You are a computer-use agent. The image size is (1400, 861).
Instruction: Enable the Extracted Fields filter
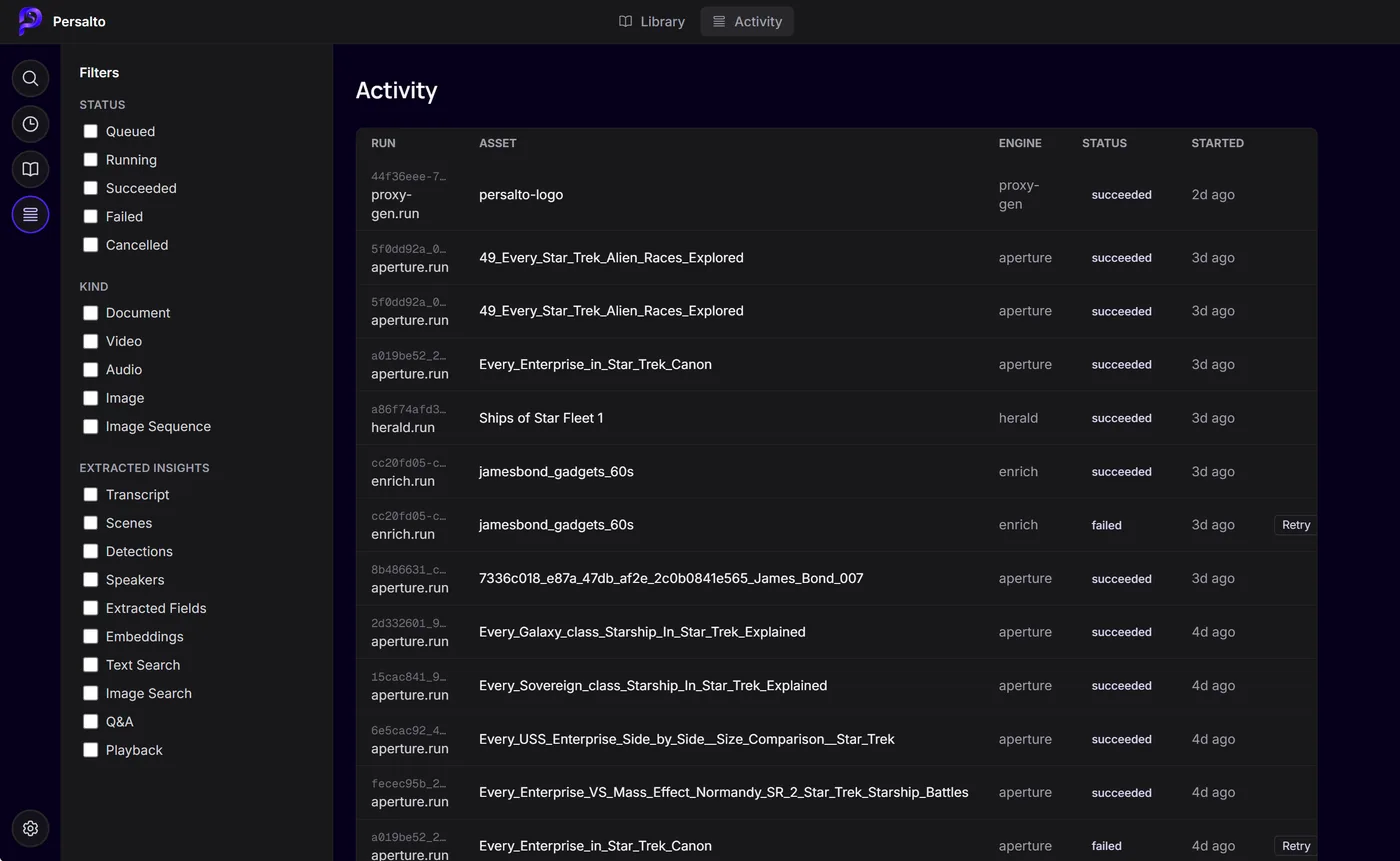[x=90, y=608]
